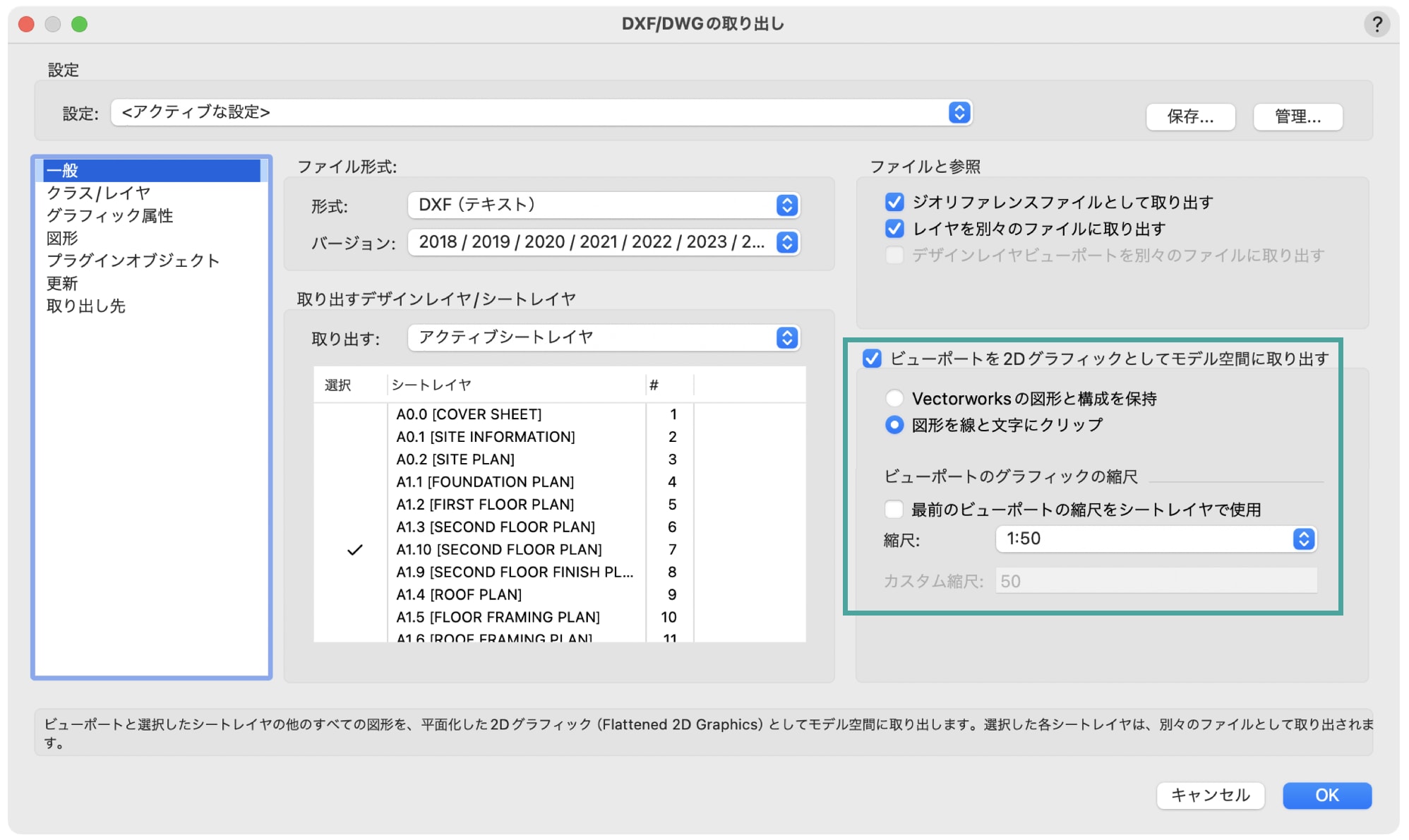Open the 取り出す アクティブシートレイヤ dropdown
Image resolution: width=1409 pixels, height=840 pixels.
point(604,337)
